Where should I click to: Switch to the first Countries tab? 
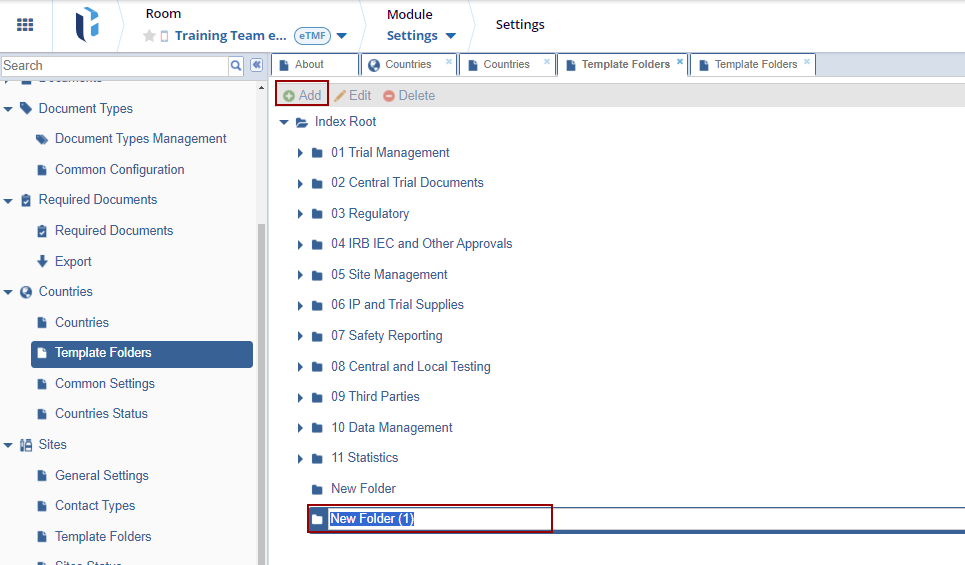[x=407, y=64]
